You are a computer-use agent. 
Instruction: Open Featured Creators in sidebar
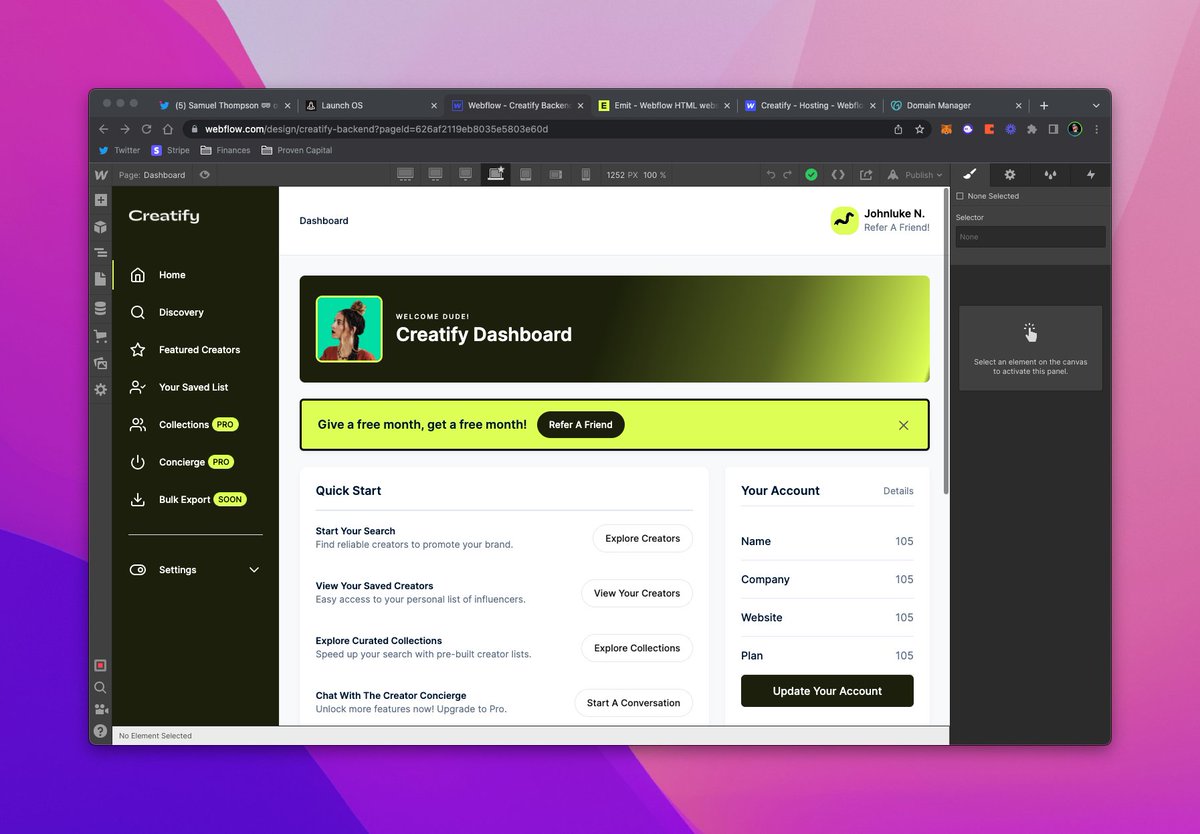[199, 350]
